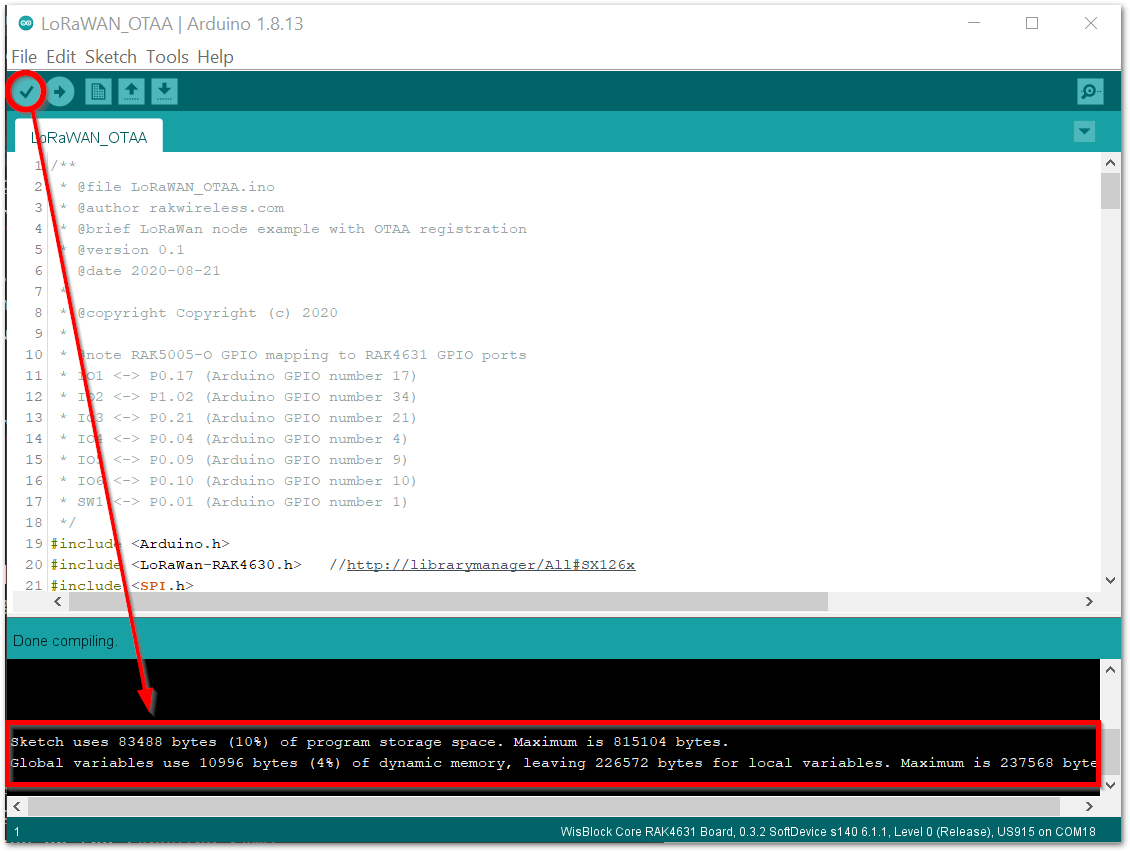Click the '@date 2020-08-21' comment line
This screenshot has width=1130, height=852.
pos(140,270)
